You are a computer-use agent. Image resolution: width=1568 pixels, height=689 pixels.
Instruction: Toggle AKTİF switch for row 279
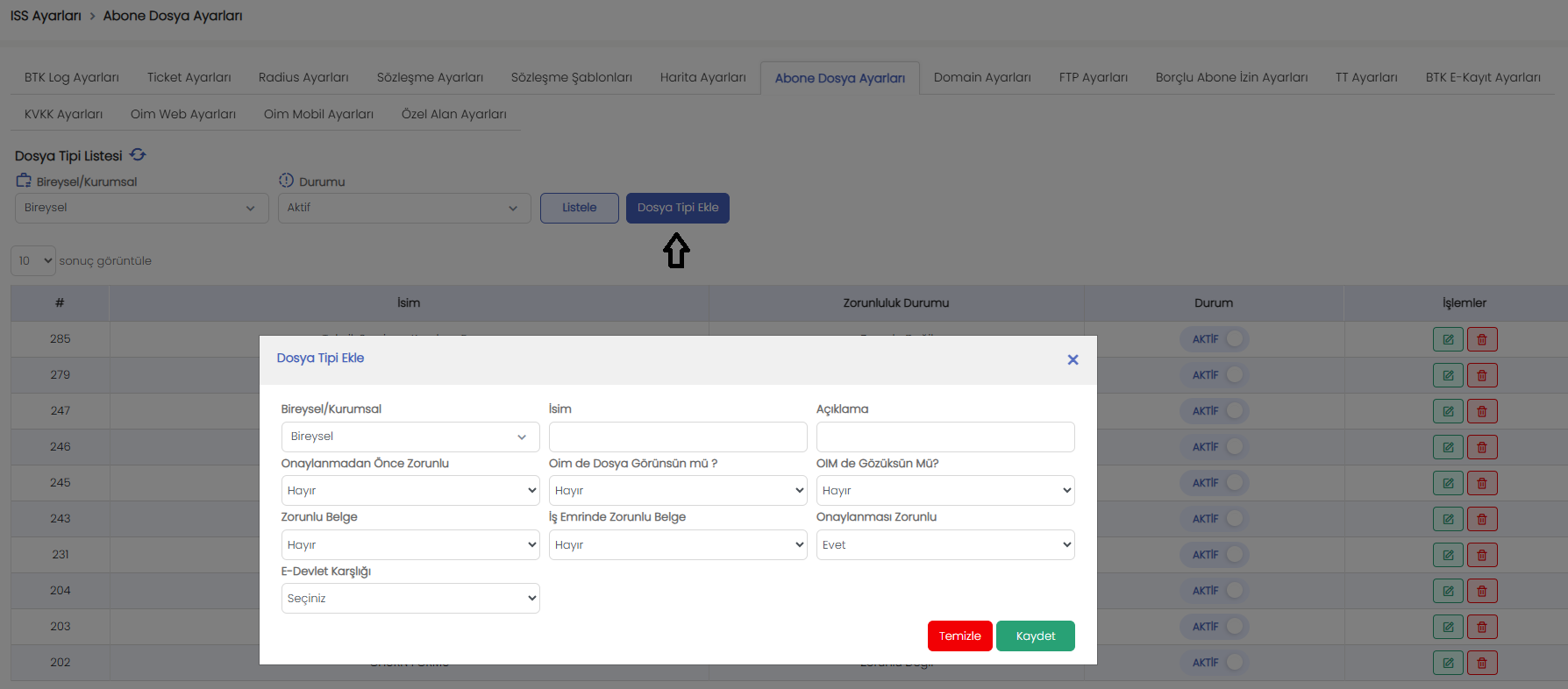[x=1214, y=375]
